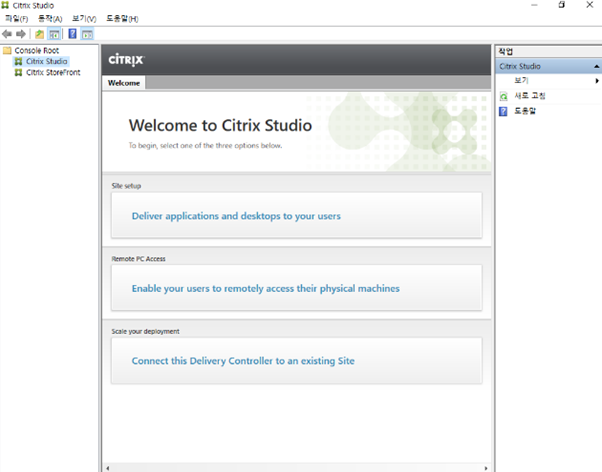Viewport: 602px width, 472px height.
Task: Open the 보기(V) menu
Action: click(x=84, y=18)
